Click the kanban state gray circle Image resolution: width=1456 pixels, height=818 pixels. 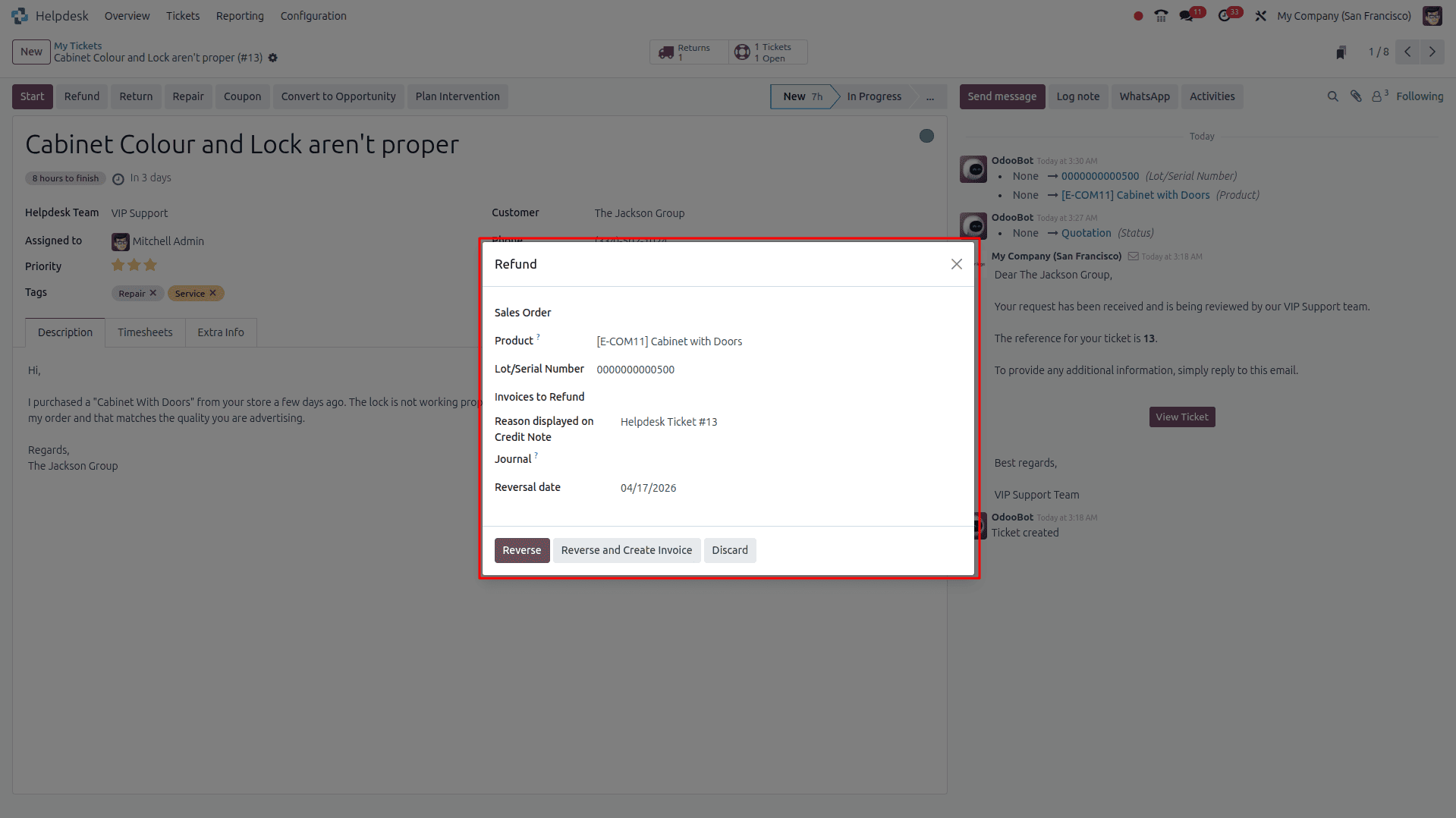coord(926,136)
